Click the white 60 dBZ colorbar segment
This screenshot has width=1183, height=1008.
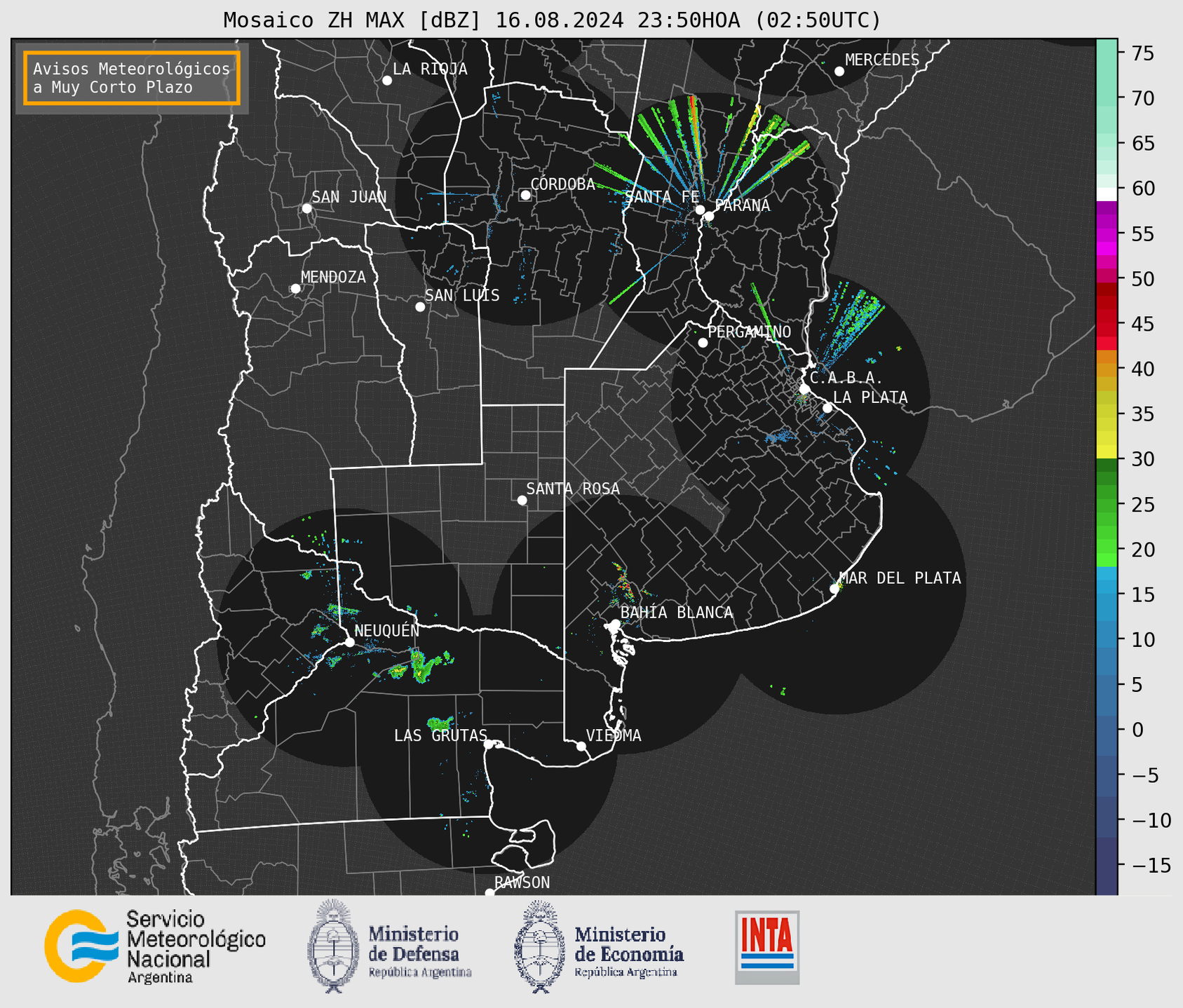click(x=1107, y=195)
